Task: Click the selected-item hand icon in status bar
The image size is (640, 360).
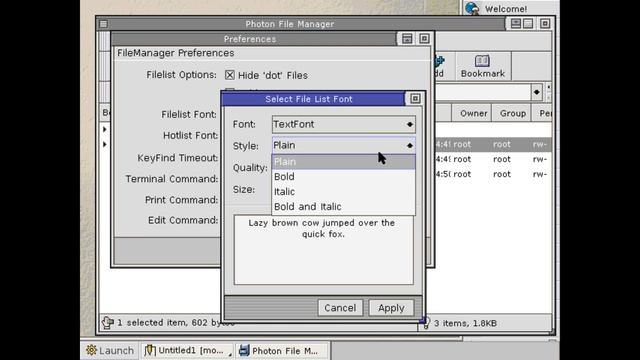Action: click(107, 322)
